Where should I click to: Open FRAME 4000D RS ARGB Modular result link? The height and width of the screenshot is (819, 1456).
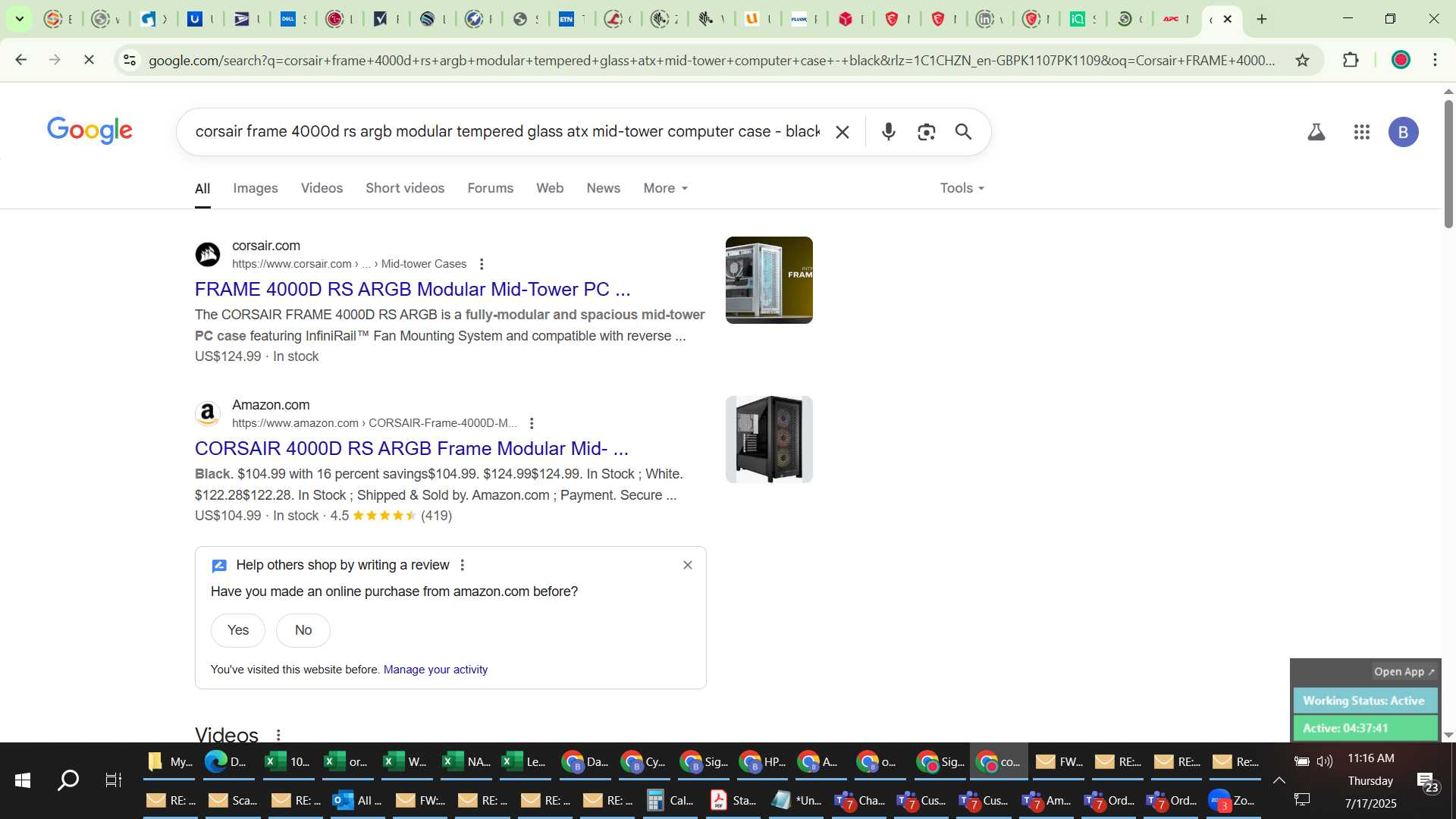413,289
